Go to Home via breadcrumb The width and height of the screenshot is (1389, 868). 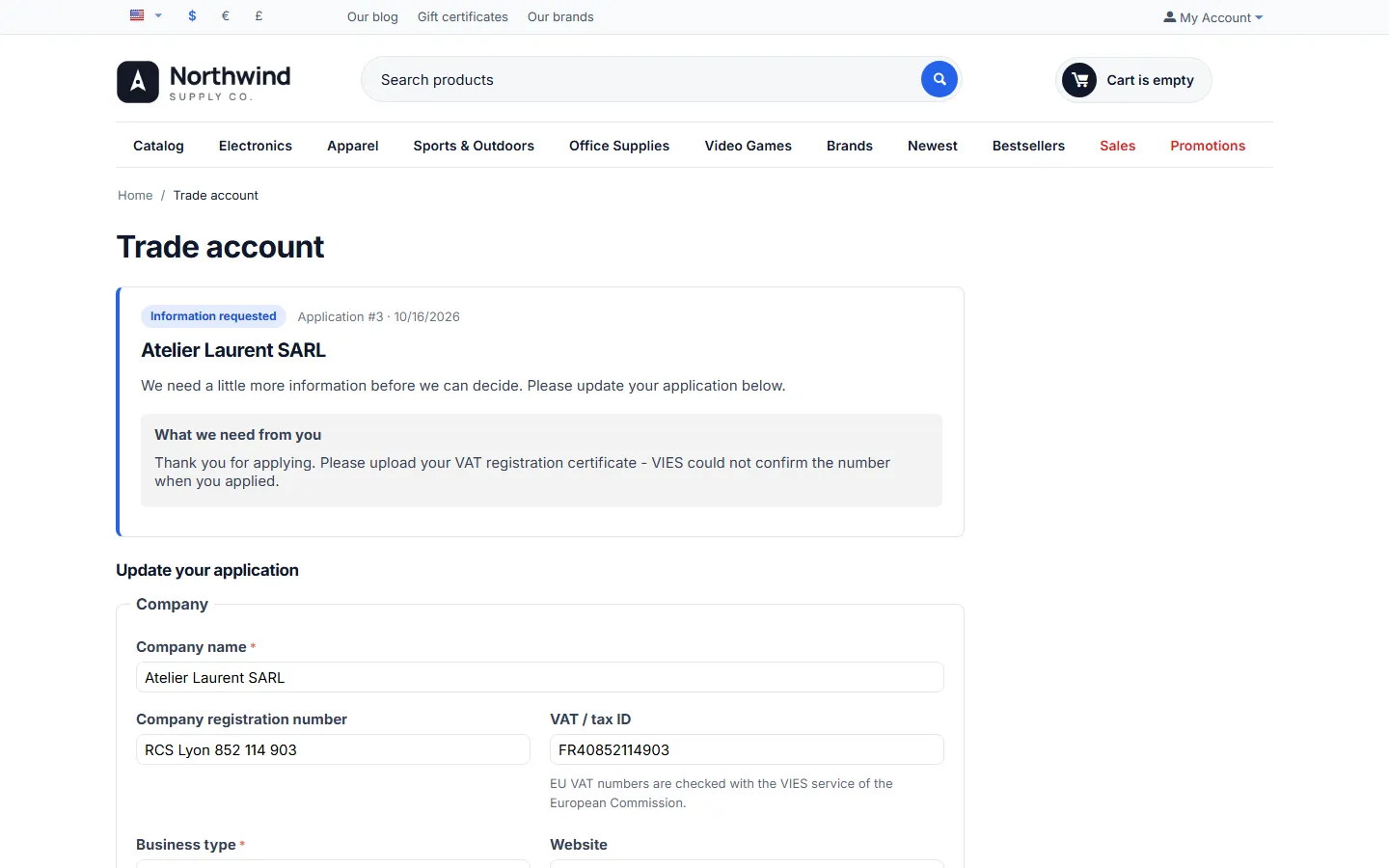pyautogui.click(x=135, y=195)
